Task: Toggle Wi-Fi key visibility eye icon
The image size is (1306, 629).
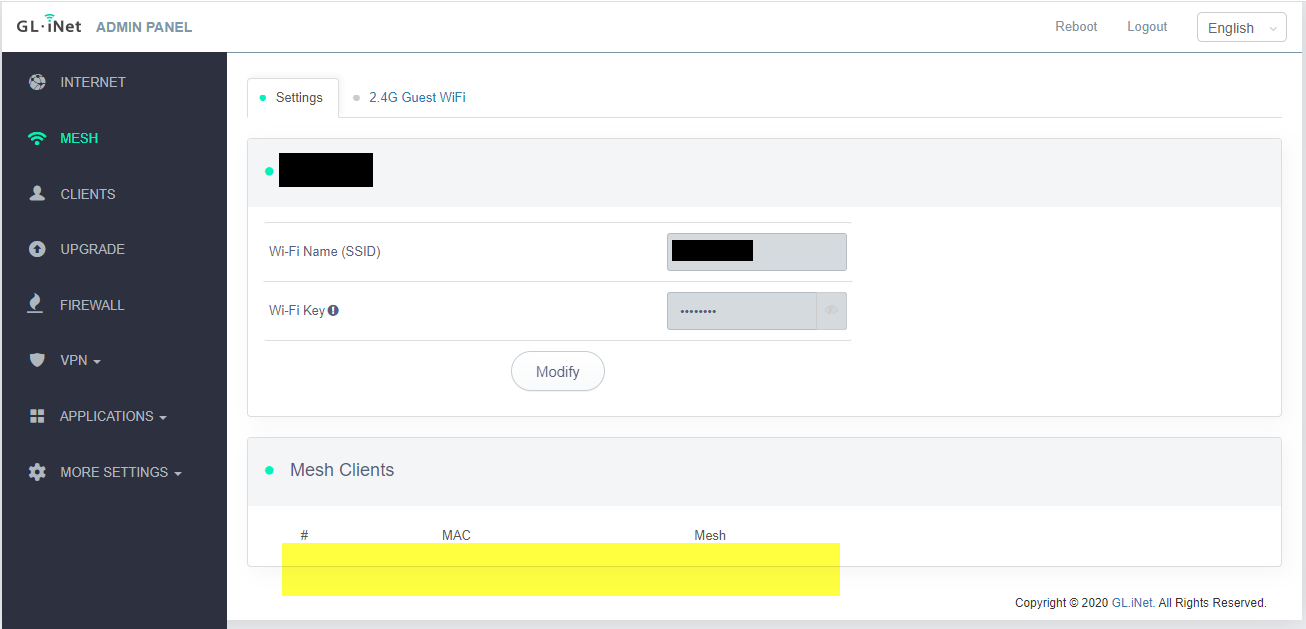Action: tap(831, 311)
